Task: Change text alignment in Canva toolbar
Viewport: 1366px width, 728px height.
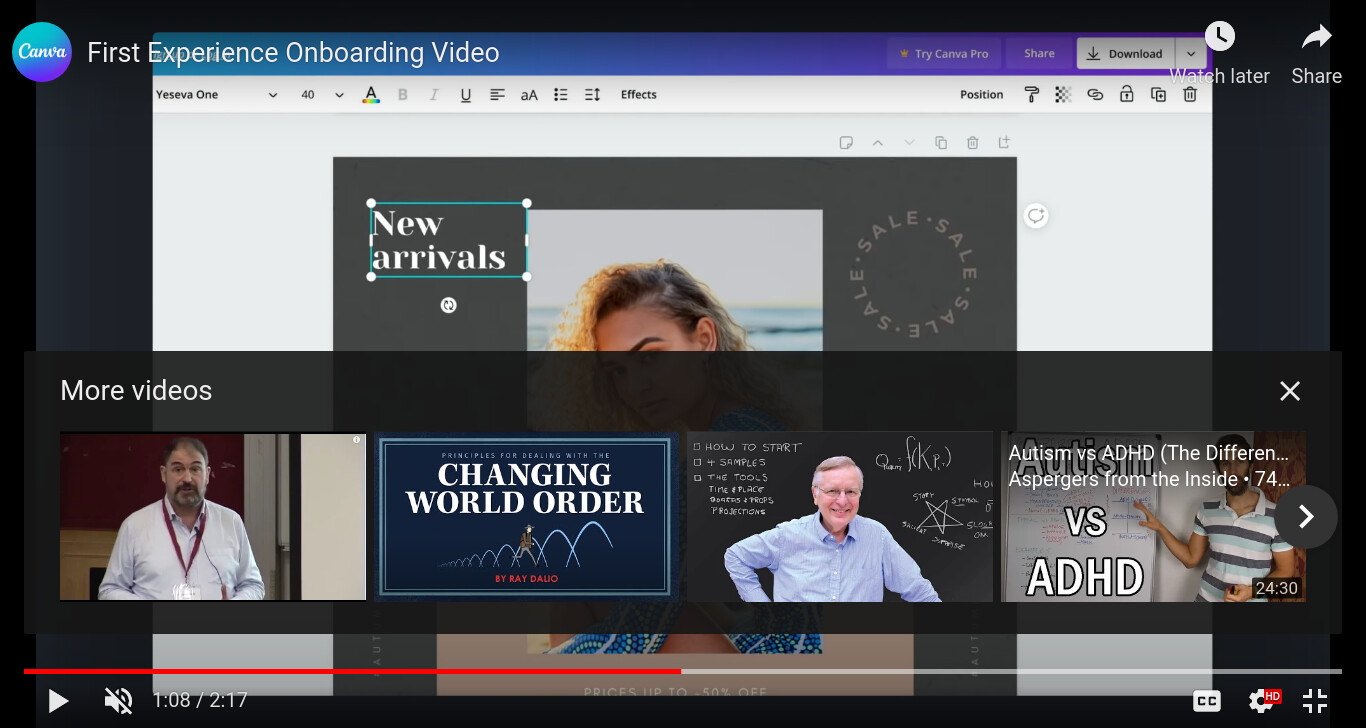Action: (x=497, y=95)
